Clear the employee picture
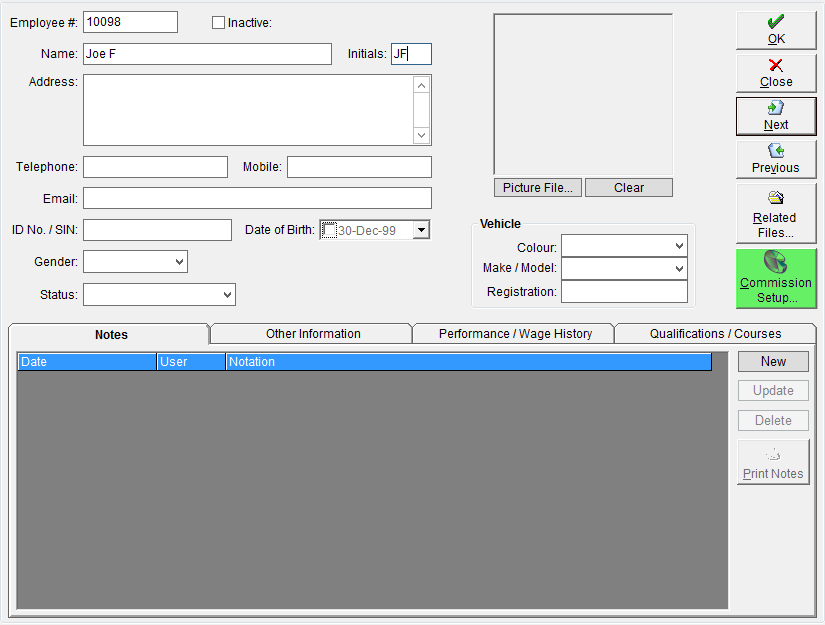The height and width of the screenshot is (625, 825). (x=629, y=188)
